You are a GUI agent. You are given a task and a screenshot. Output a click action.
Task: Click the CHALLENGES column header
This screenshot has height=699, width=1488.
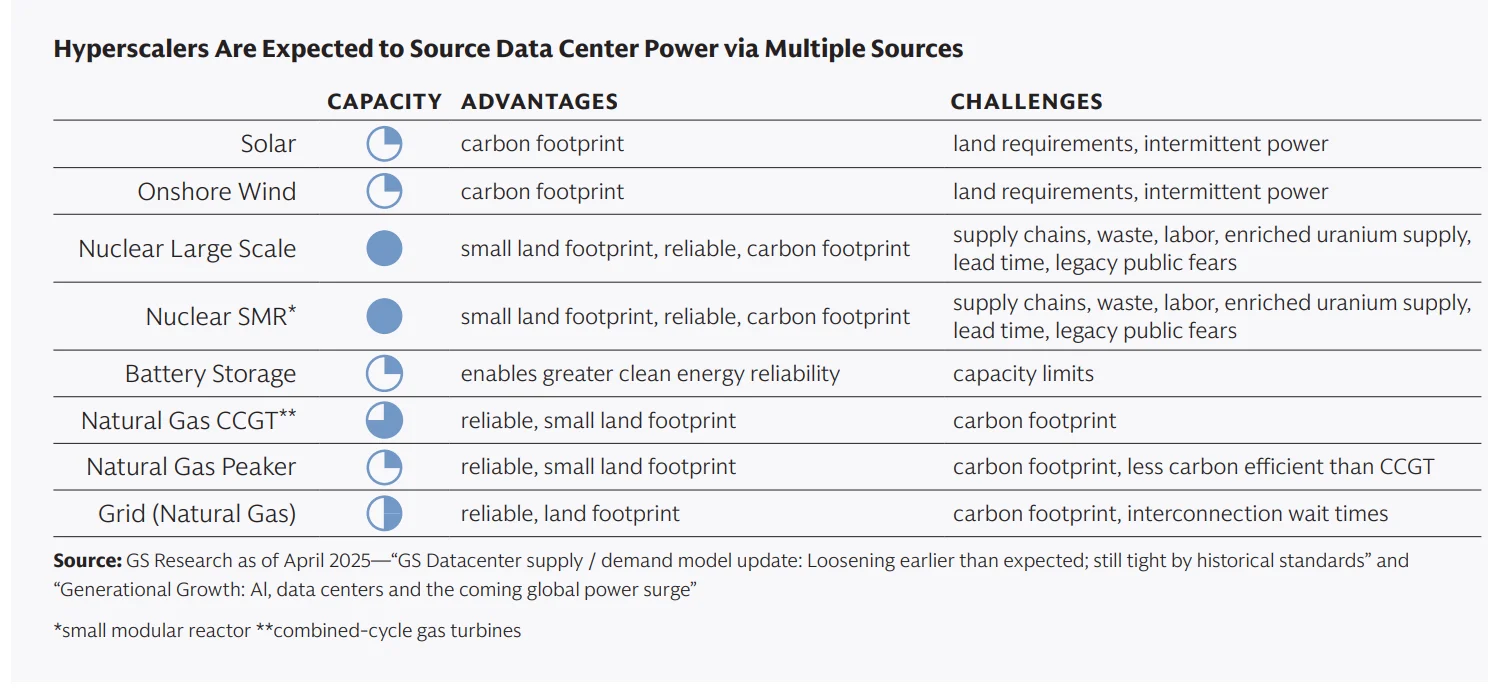point(1026,102)
